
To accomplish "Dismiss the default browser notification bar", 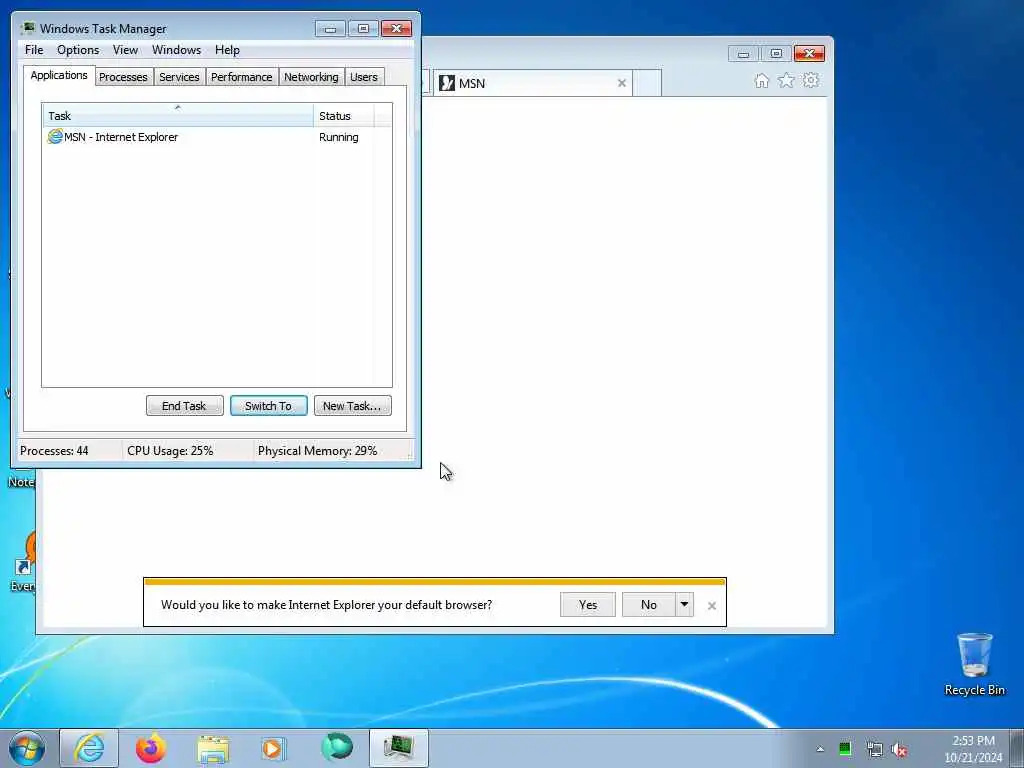I will pyautogui.click(x=712, y=606).
